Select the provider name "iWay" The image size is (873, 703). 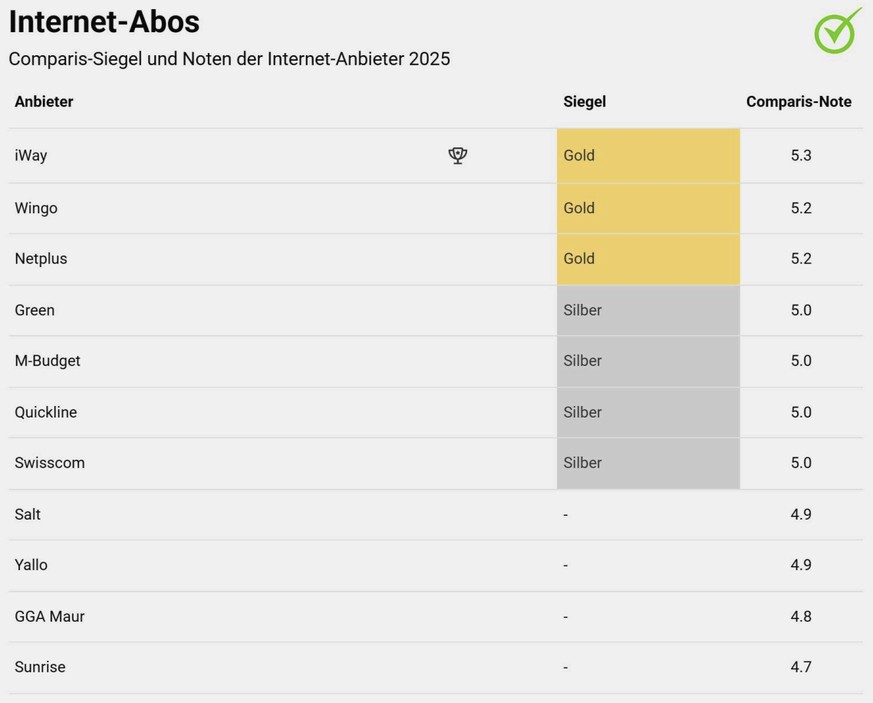(x=31, y=155)
